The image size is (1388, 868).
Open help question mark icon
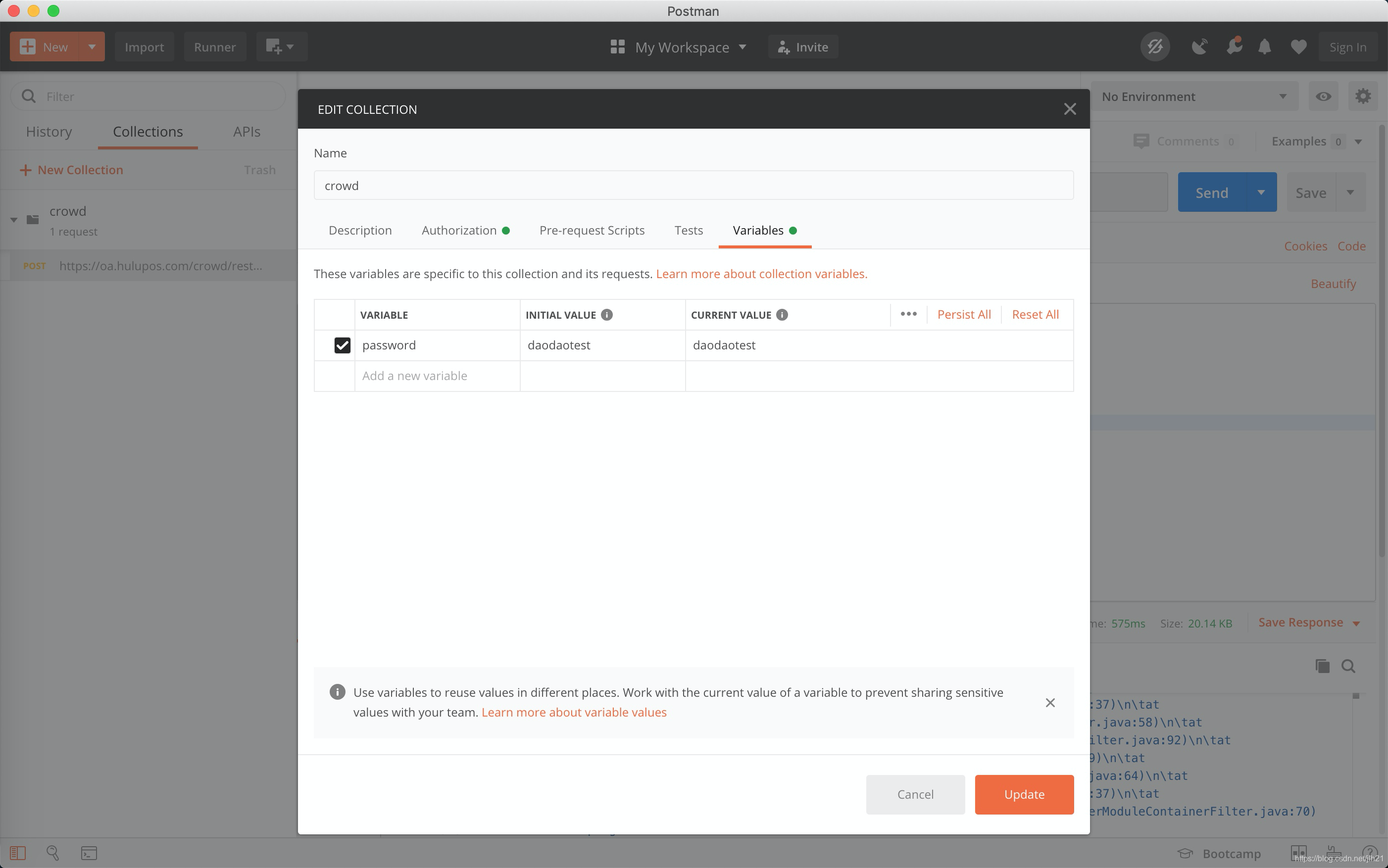point(1369,852)
